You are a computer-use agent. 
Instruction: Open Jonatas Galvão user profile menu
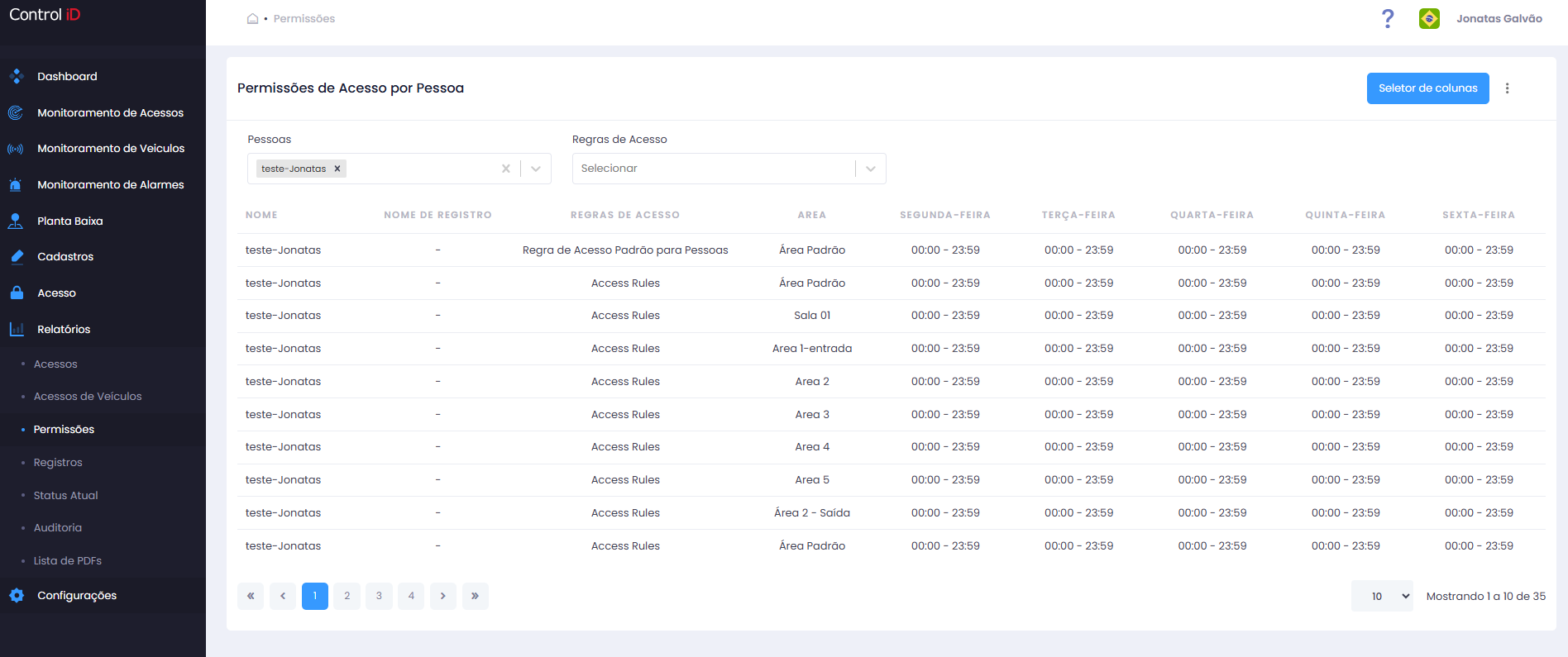click(x=1499, y=18)
